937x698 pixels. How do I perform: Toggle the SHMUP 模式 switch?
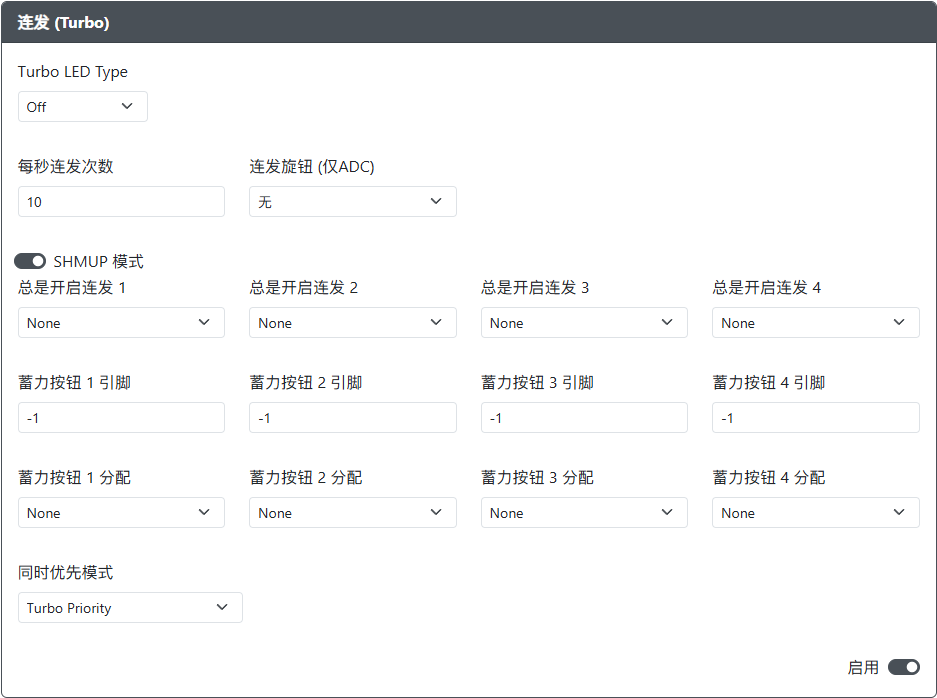click(x=30, y=262)
